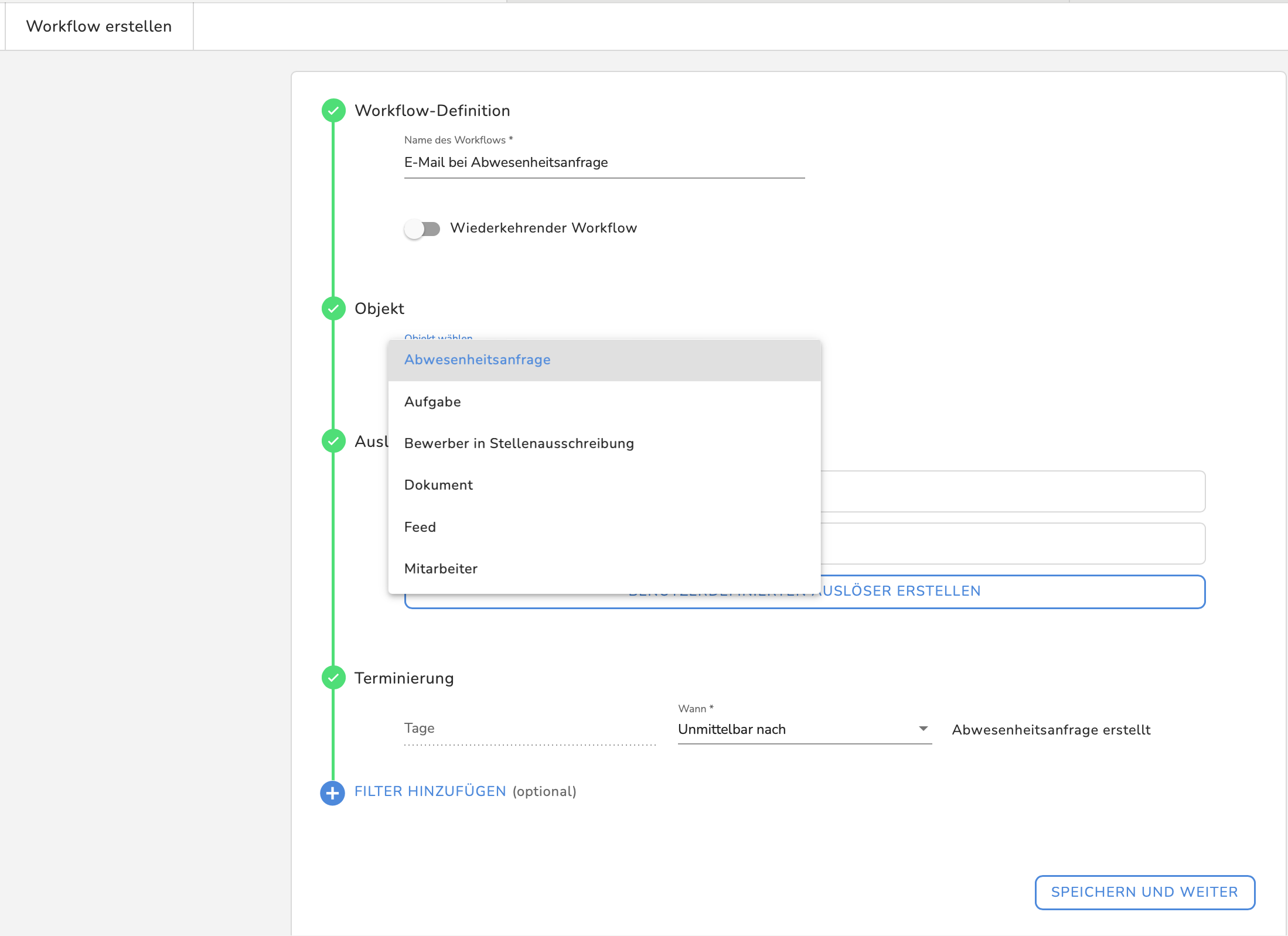Select Bewerber in Stellenausschreibung option

point(519,443)
